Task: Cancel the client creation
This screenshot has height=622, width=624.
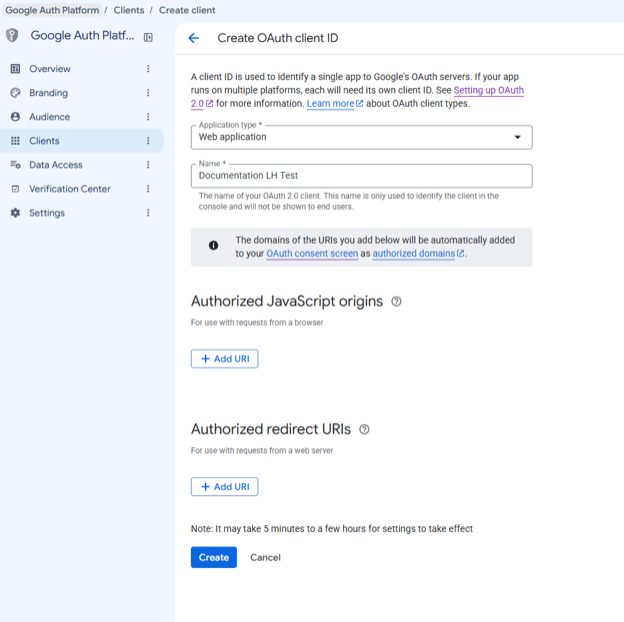Action: (265, 557)
